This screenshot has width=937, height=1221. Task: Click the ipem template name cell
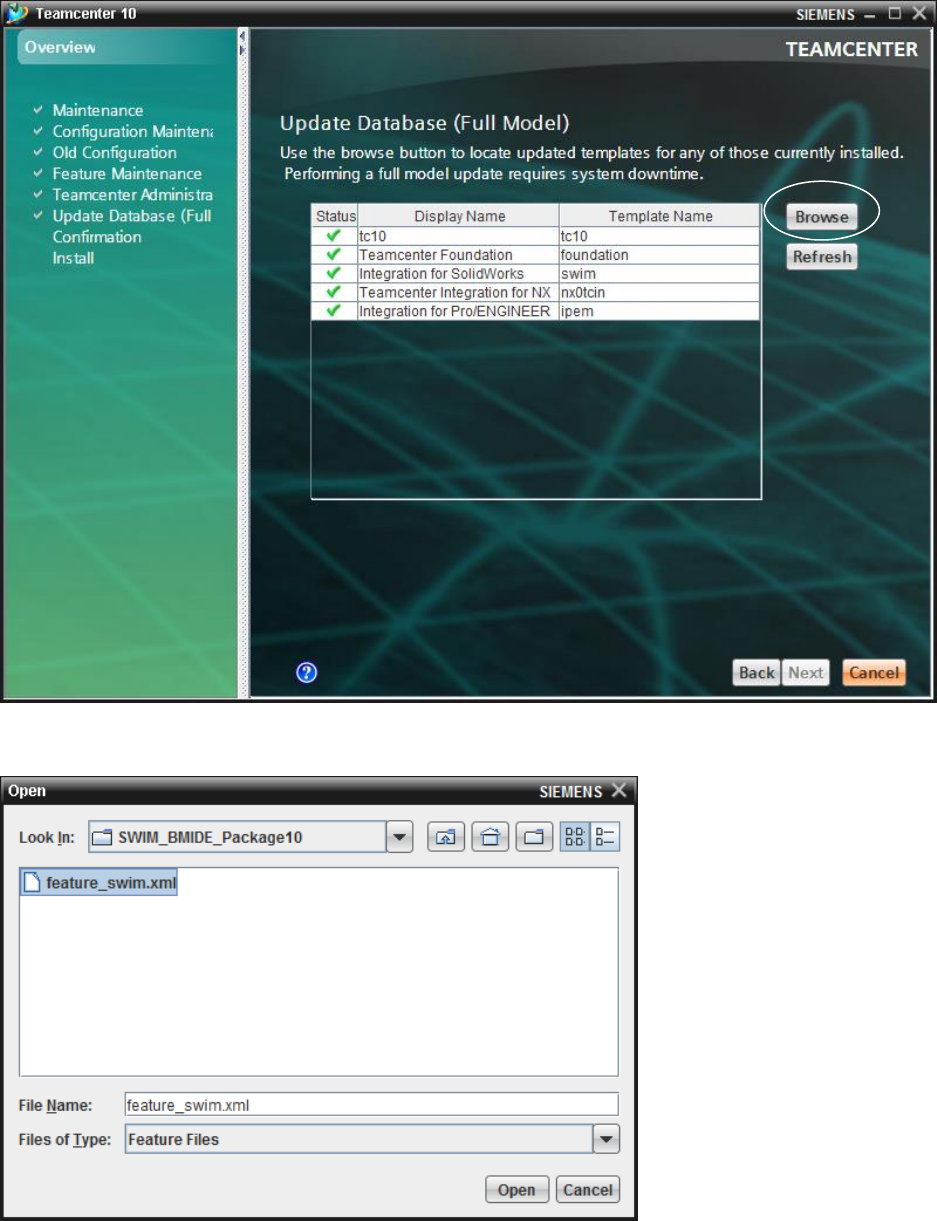click(659, 312)
